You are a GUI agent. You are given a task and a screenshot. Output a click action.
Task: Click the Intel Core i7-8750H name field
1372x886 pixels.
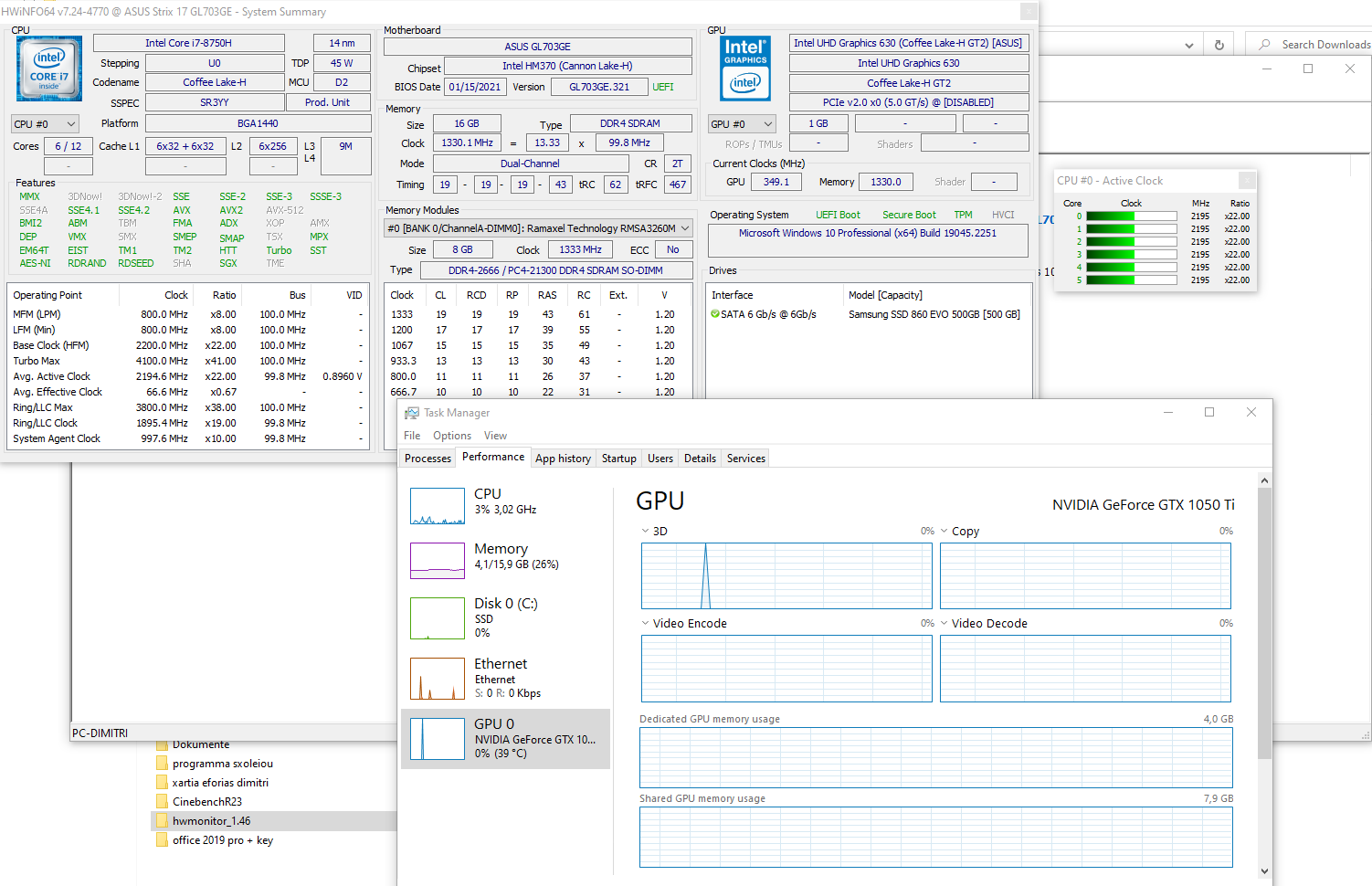coord(188,43)
